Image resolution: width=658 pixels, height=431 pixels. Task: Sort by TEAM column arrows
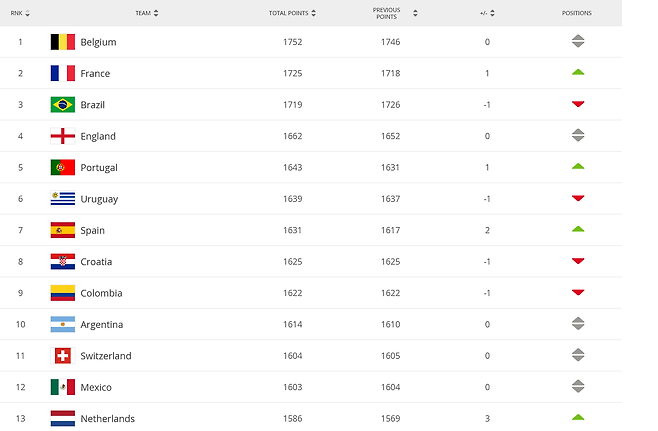point(156,13)
